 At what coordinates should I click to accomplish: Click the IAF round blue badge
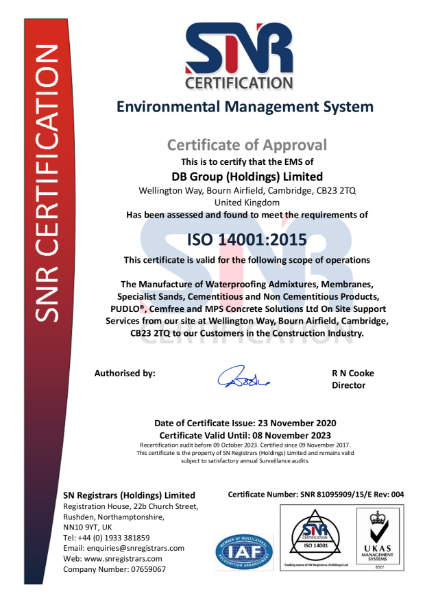pos(244,551)
